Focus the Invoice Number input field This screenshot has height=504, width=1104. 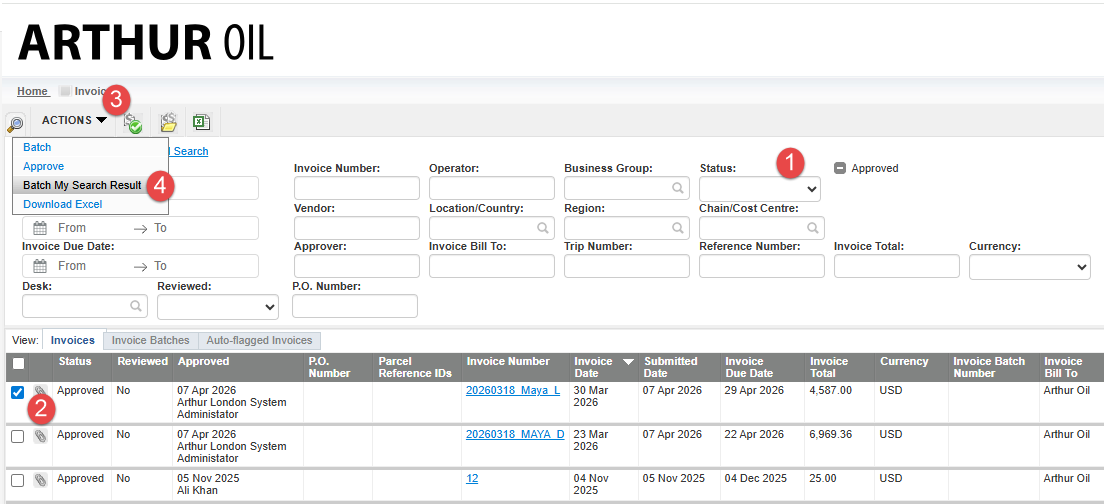click(x=357, y=188)
